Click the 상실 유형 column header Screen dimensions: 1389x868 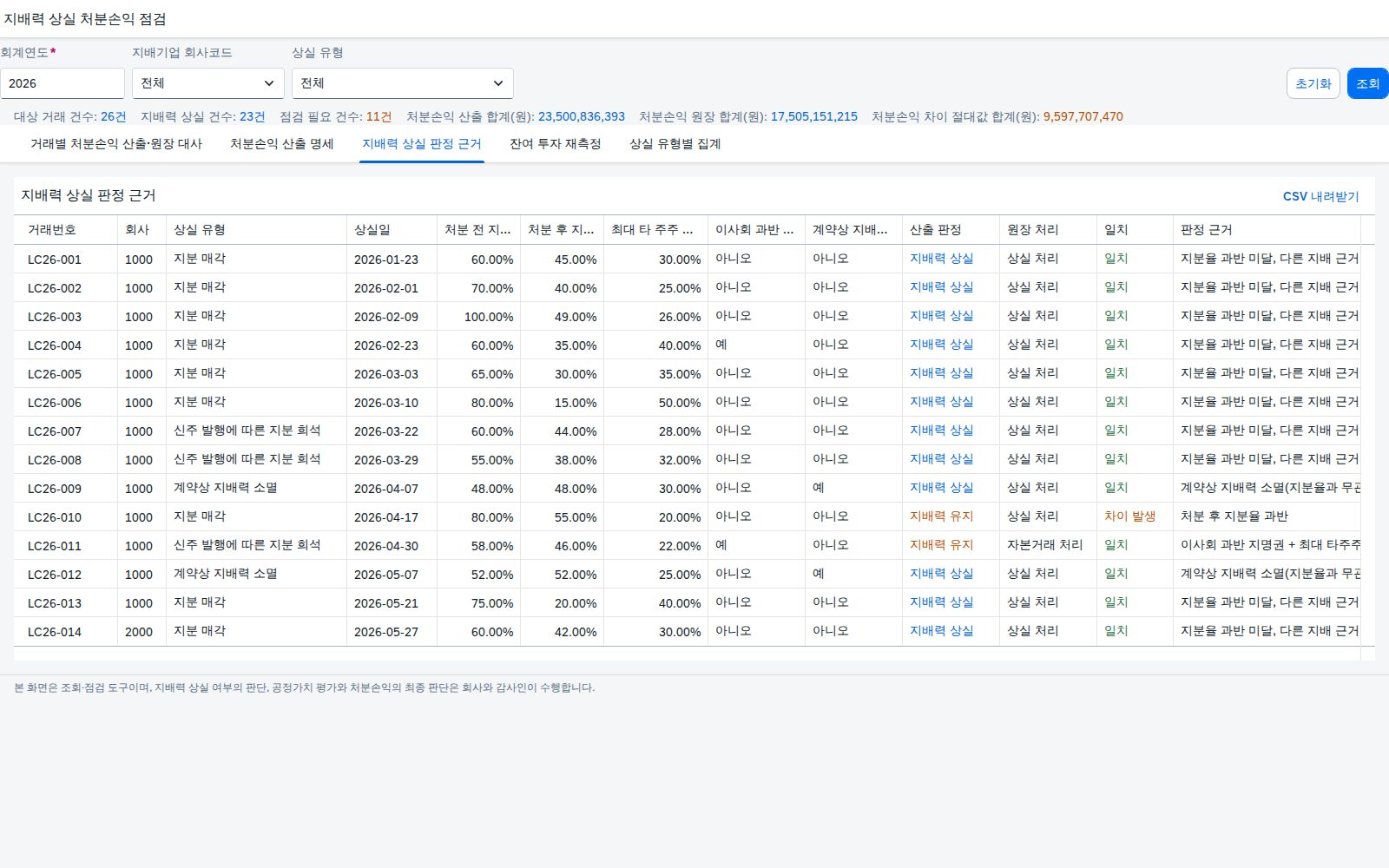click(256, 230)
